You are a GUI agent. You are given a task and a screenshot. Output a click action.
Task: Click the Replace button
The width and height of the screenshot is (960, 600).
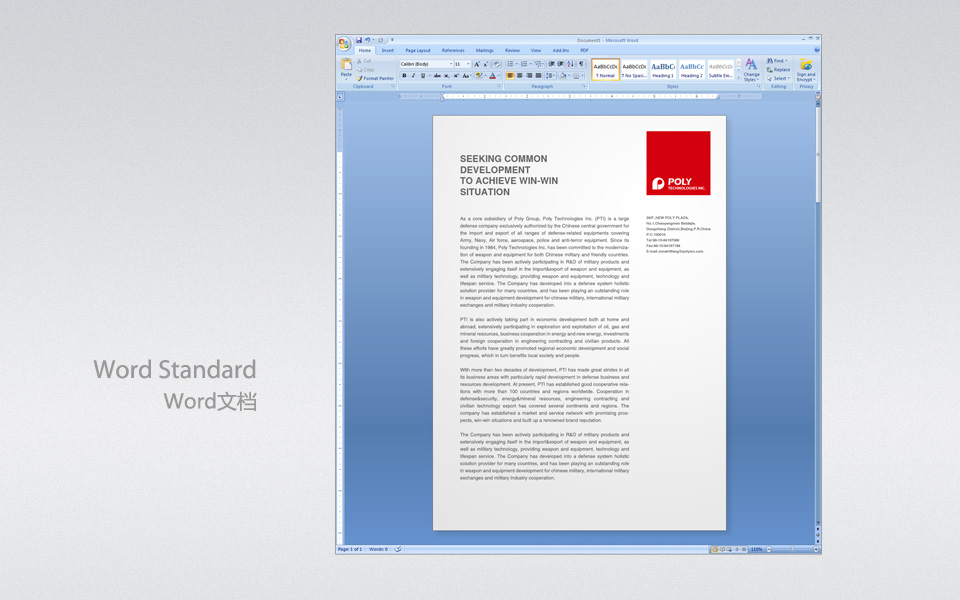(779, 70)
